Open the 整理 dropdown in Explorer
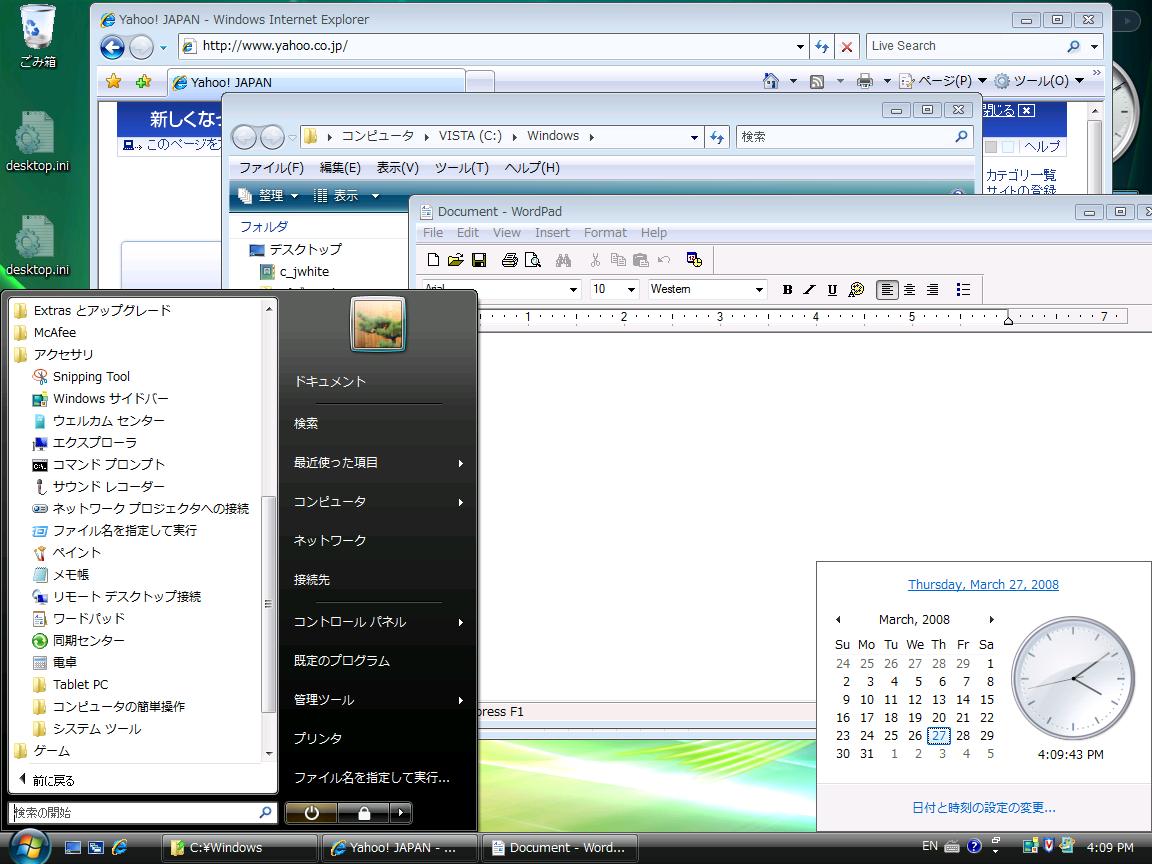1152x864 pixels. (268, 195)
